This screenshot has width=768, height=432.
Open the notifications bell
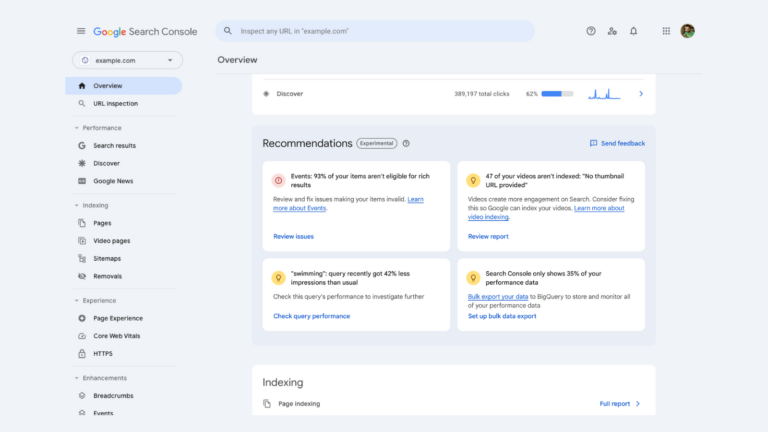tap(633, 31)
